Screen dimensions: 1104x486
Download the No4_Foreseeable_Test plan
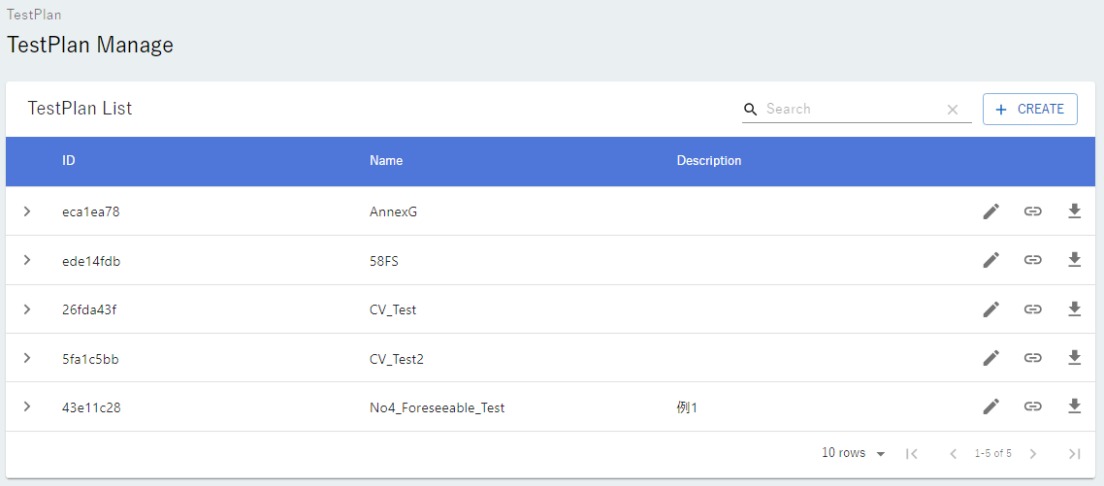pyautogui.click(x=1074, y=406)
